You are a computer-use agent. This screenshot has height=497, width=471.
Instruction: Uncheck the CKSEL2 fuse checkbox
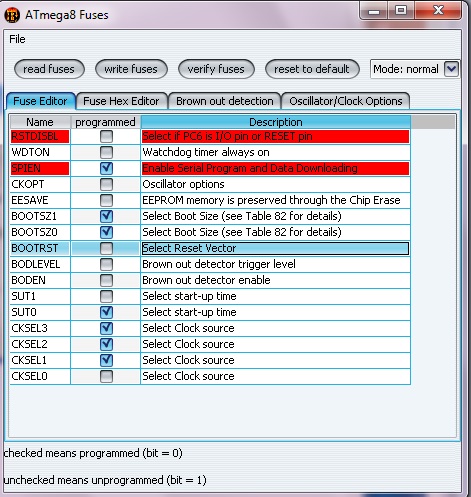[x=106, y=344]
